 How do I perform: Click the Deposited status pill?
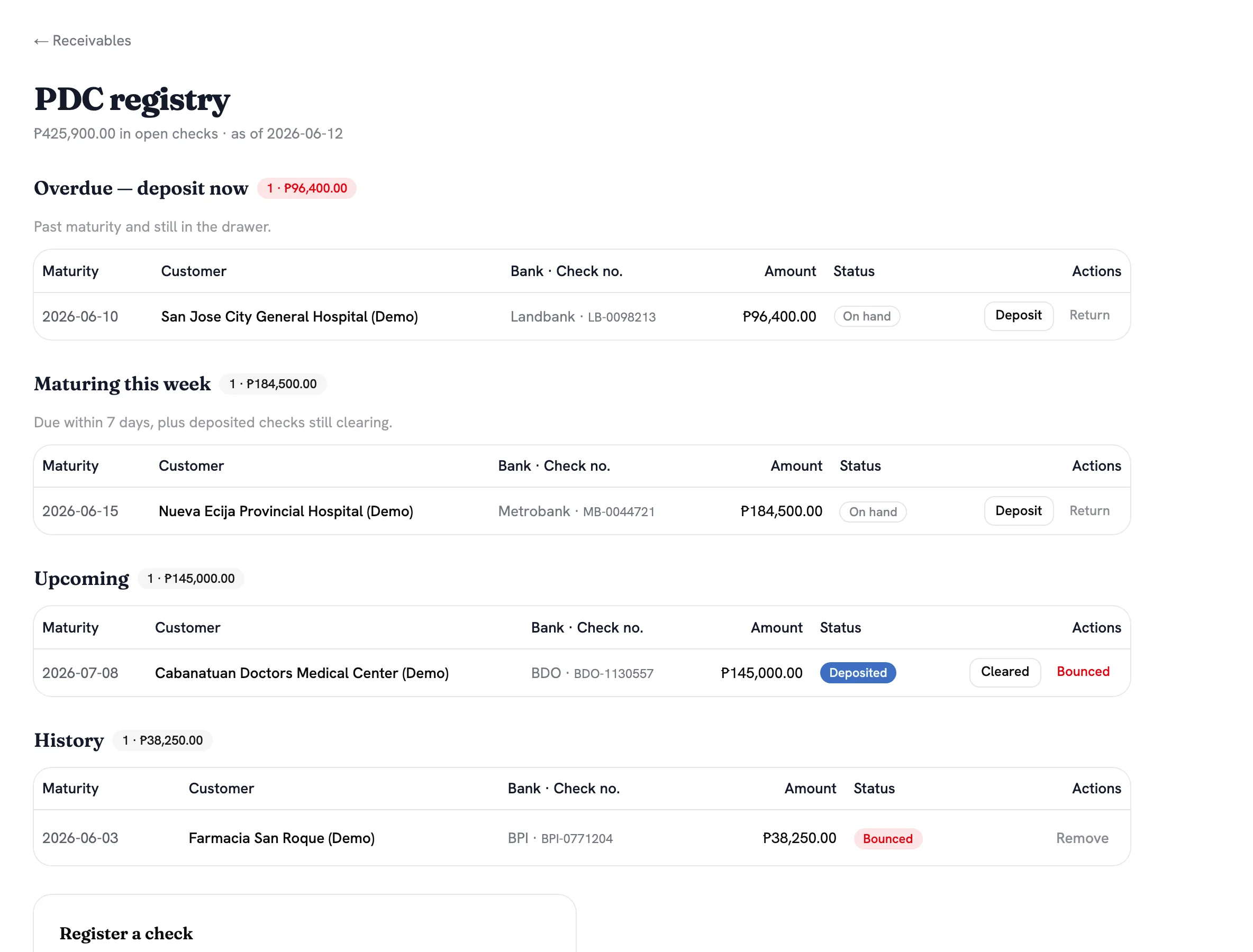point(858,673)
